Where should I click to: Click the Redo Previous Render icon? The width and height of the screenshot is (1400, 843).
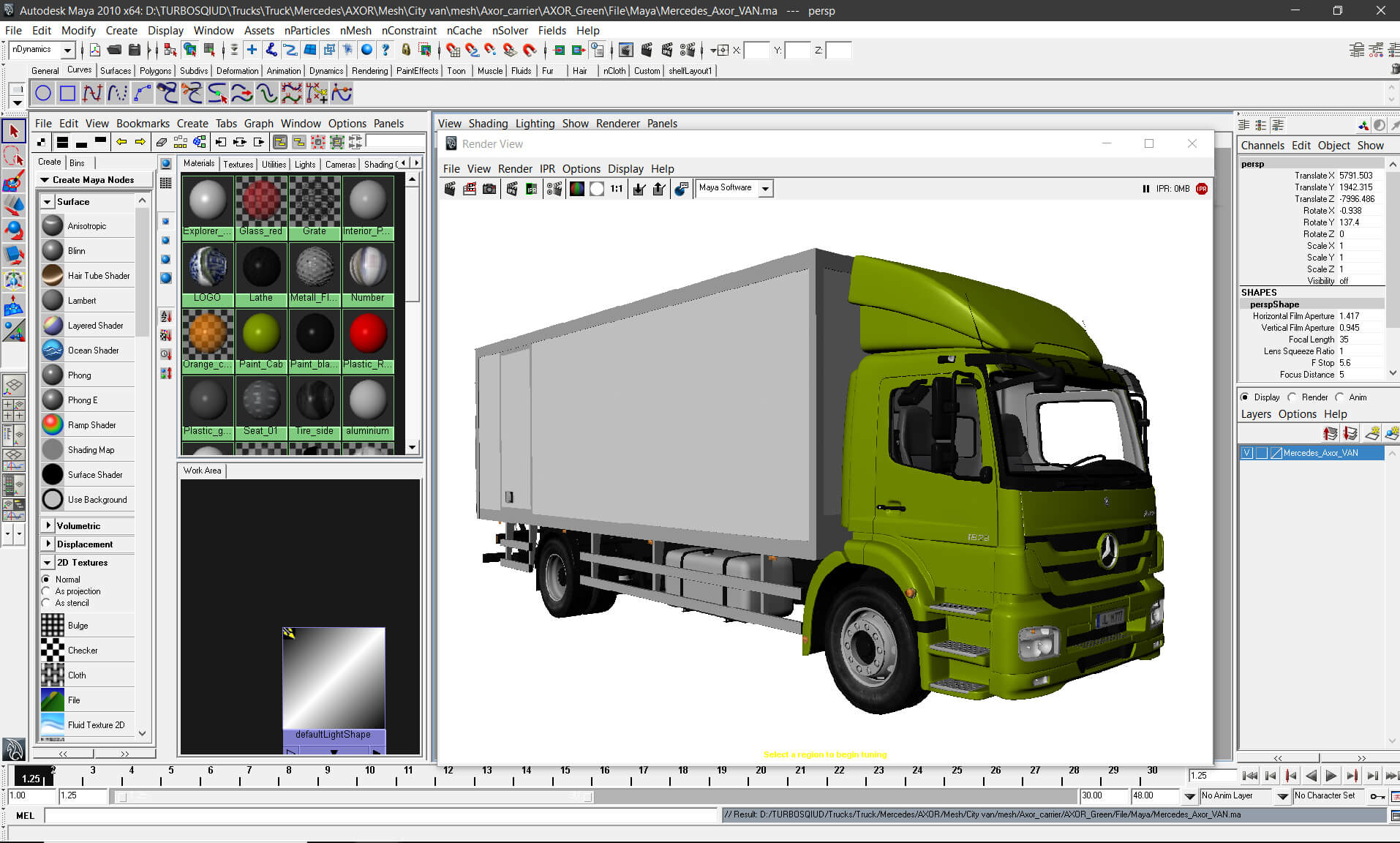click(450, 189)
